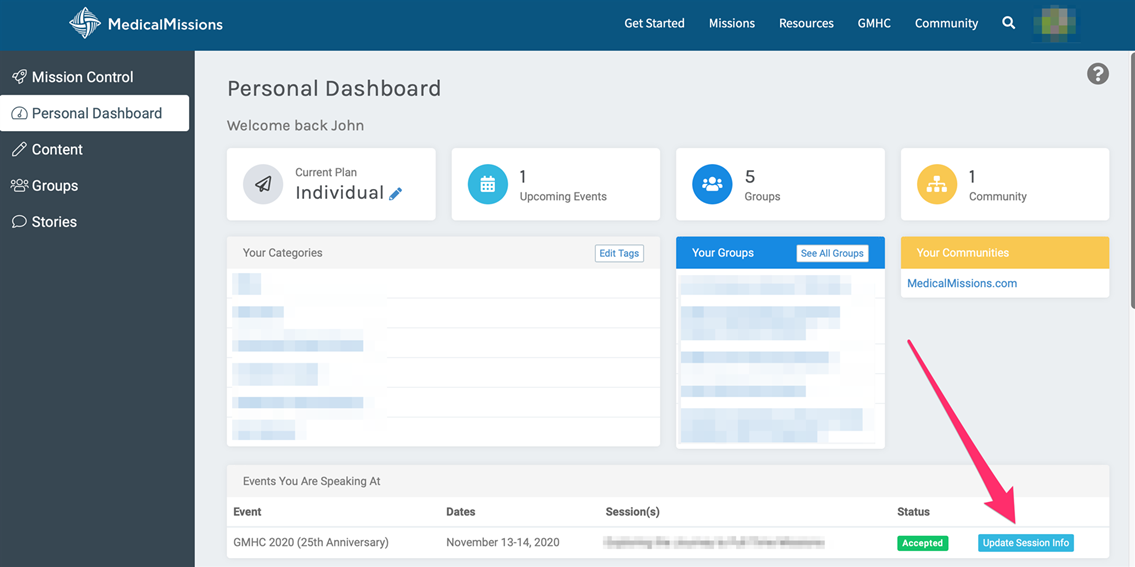Click the MedicalMissions logo

146,23
